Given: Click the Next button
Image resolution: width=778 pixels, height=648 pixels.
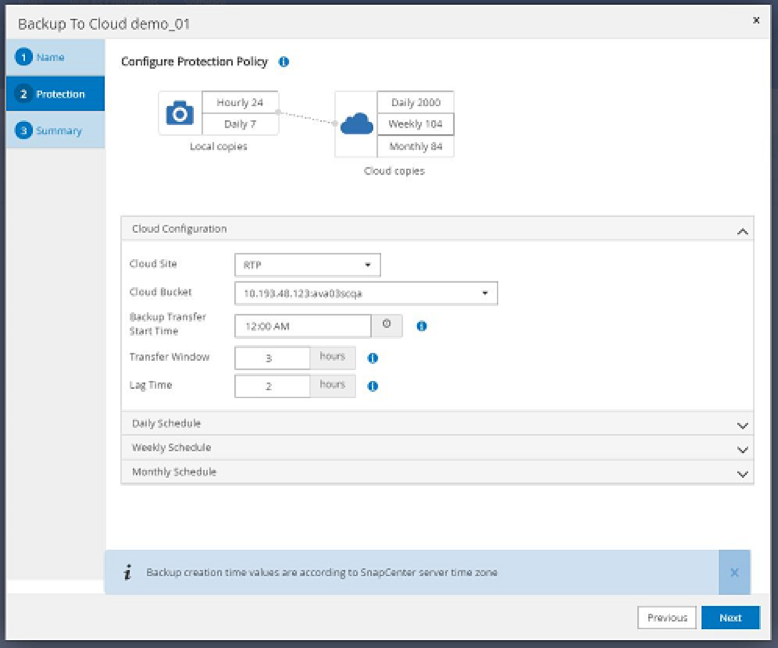Looking at the screenshot, I should coord(730,618).
